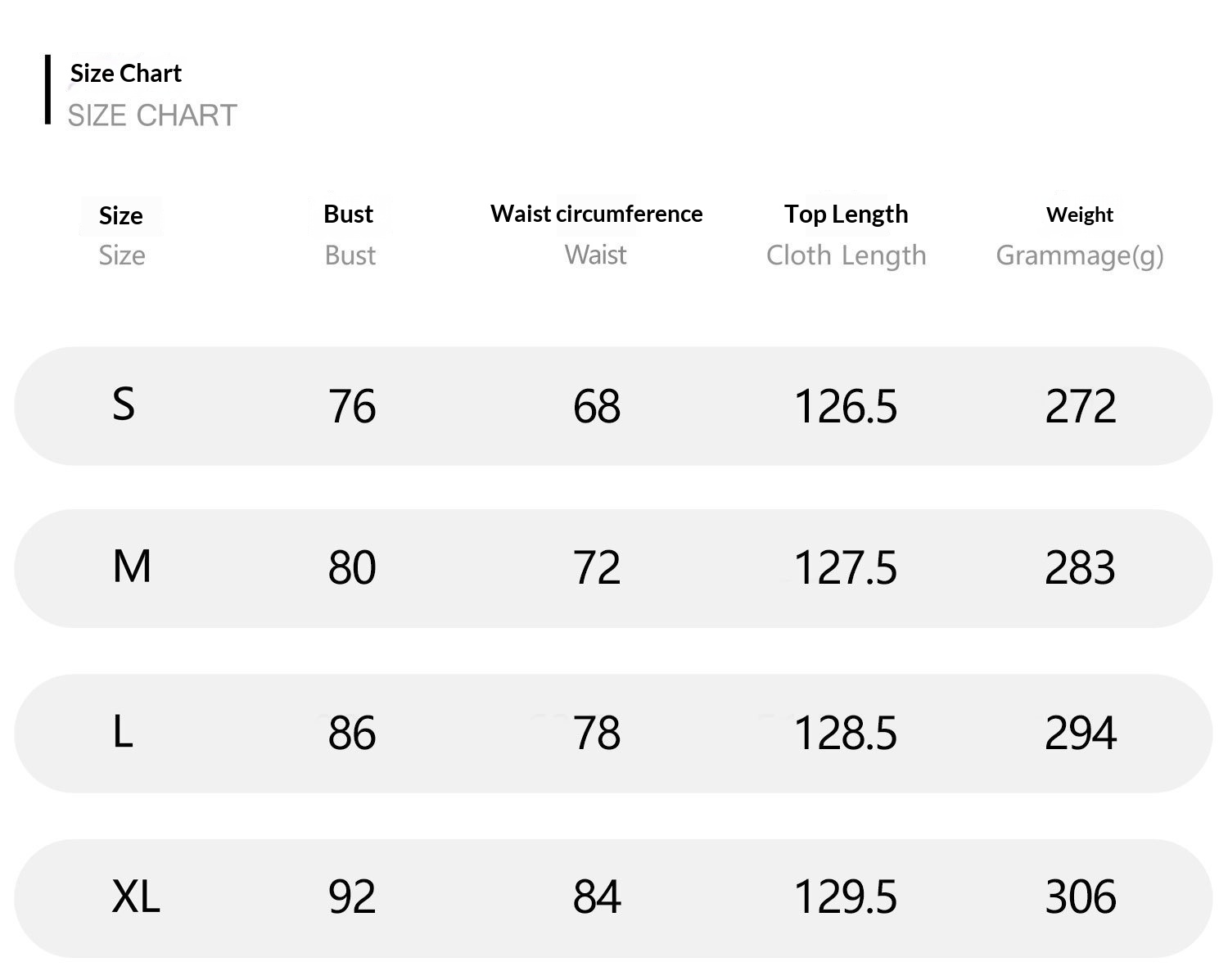
Task: Click the Size column header
Action: pos(120,216)
